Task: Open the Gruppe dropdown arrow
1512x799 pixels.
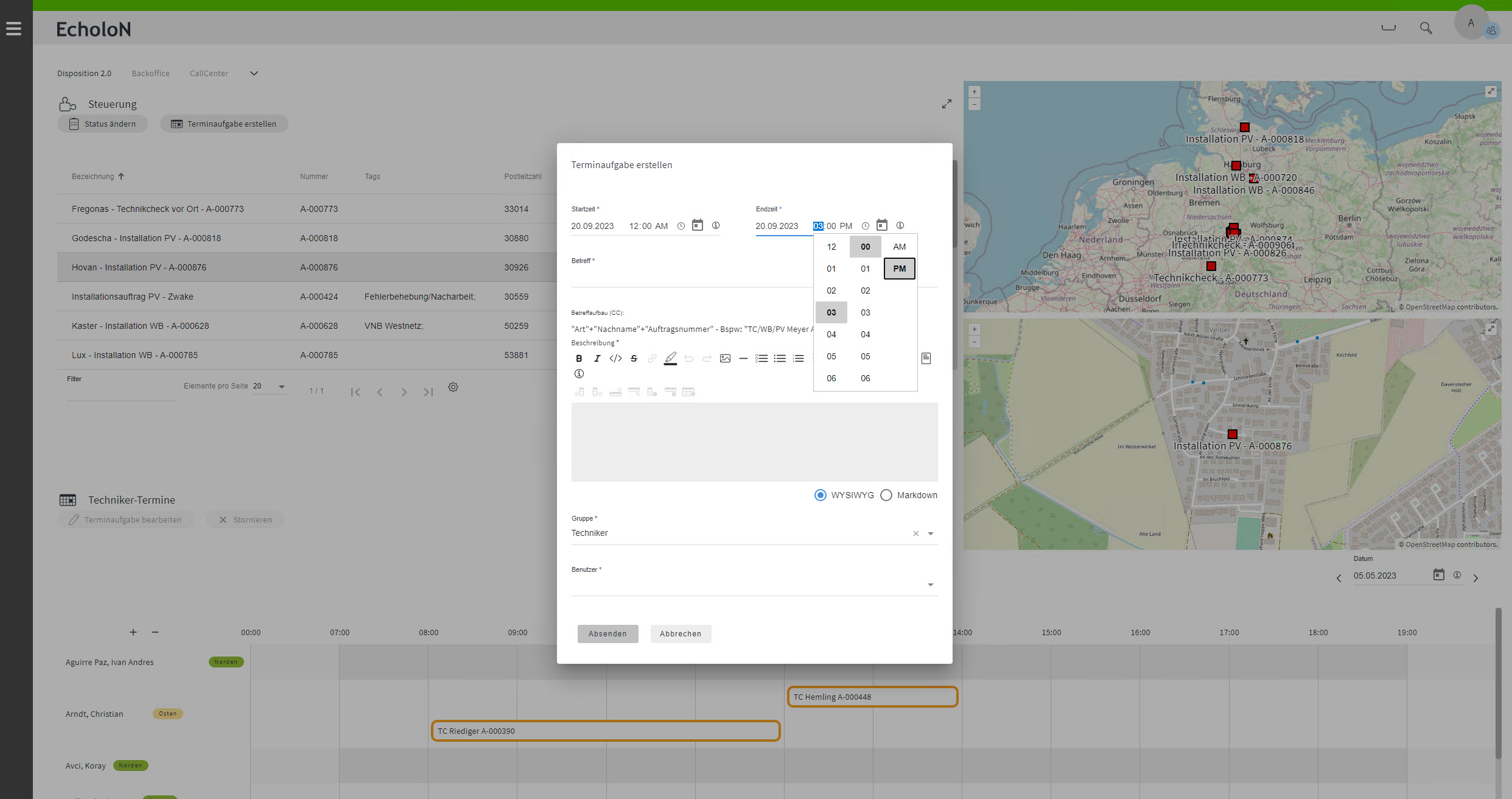Action: (x=931, y=533)
